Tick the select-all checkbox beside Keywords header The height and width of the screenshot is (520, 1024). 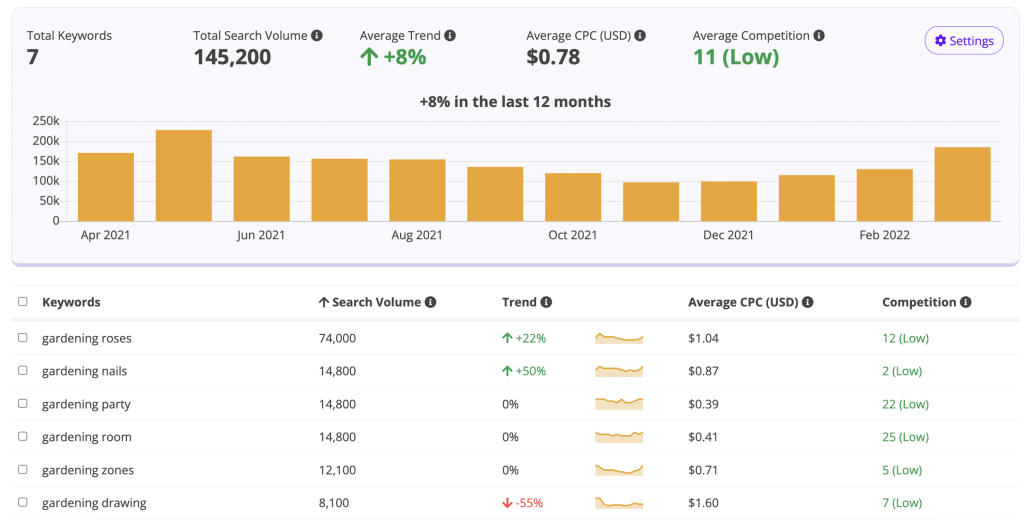(23, 302)
